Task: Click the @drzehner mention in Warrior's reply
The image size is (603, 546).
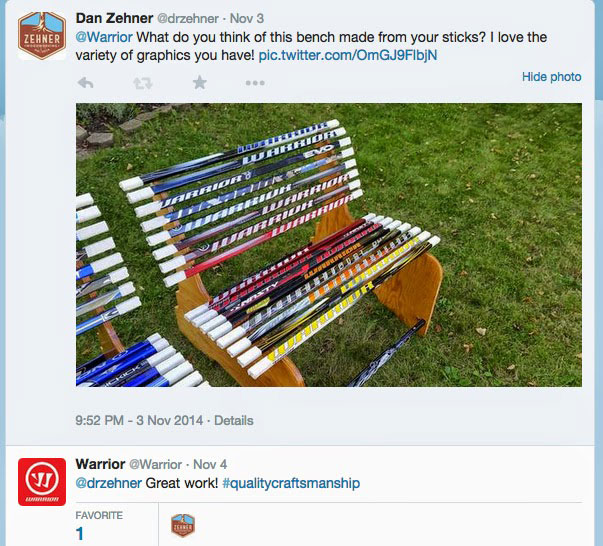Action: click(x=109, y=484)
